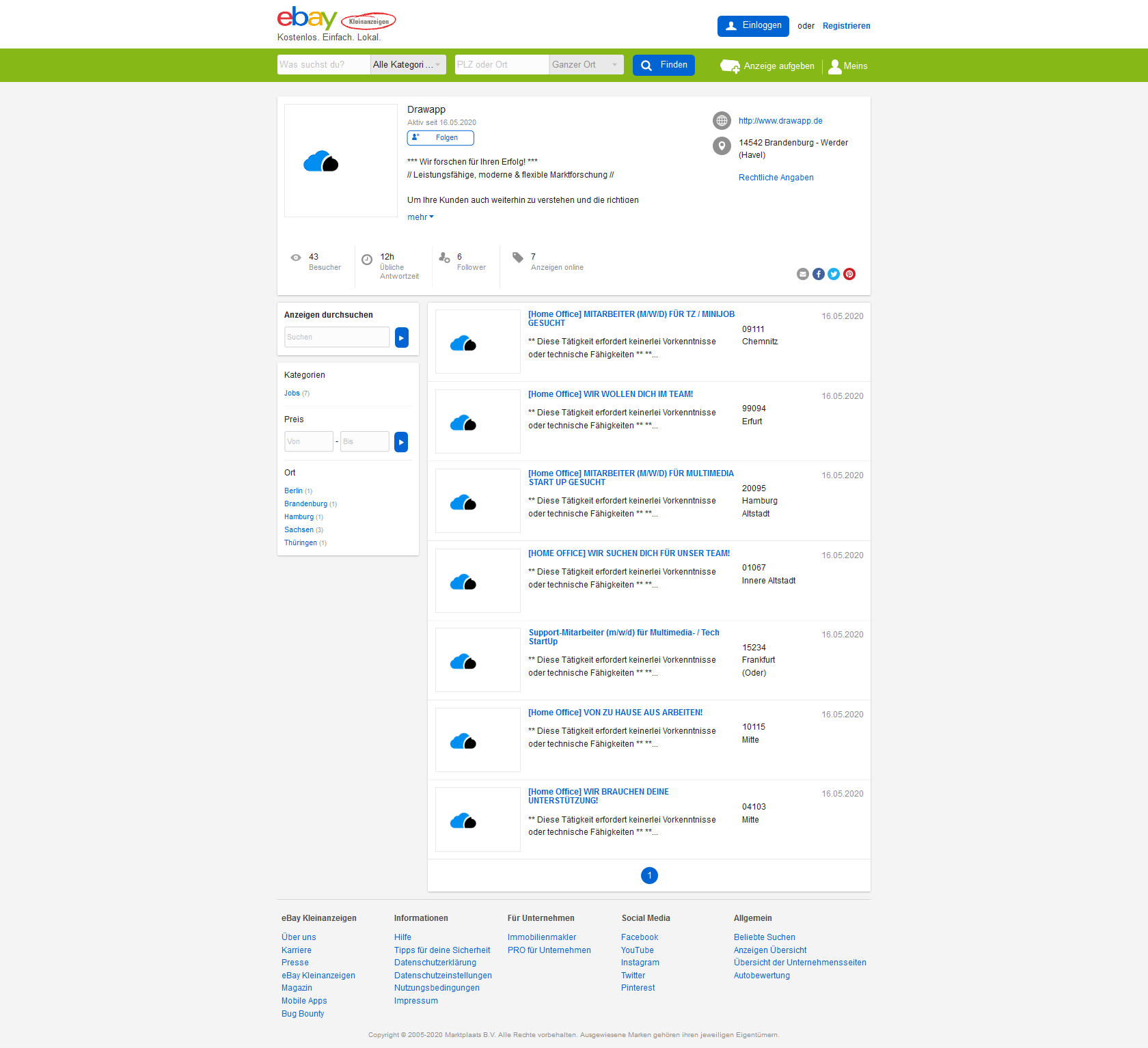Viewport: 1148px width, 1048px height.
Task: Open WIR SUCHEN DICH FÜR UNSER TEAM listing
Action: (x=629, y=553)
